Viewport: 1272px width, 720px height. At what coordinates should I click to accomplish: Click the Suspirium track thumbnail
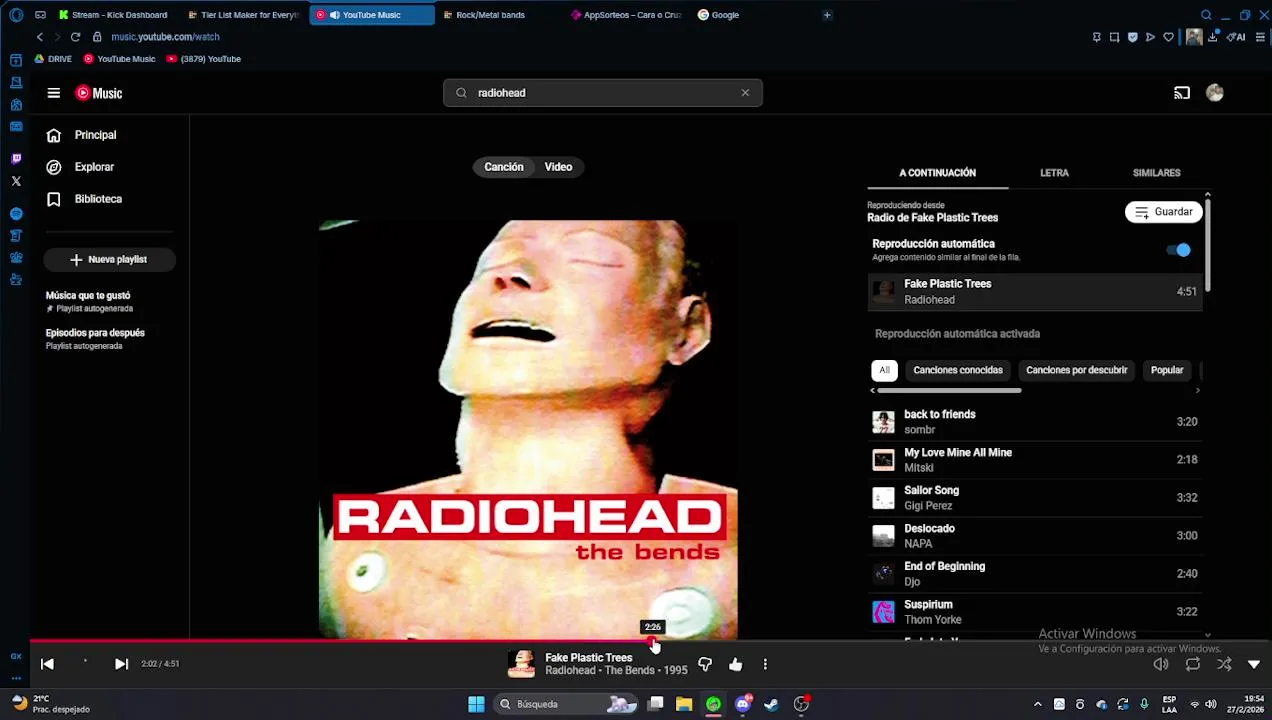click(883, 612)
